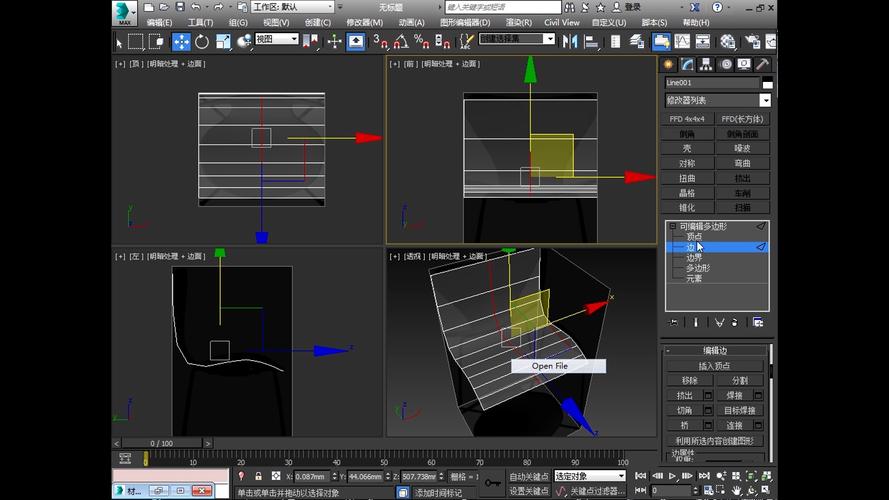Click the 利用所选内容创建图形 button
The image size is (889, 500).
click(714, 440)
